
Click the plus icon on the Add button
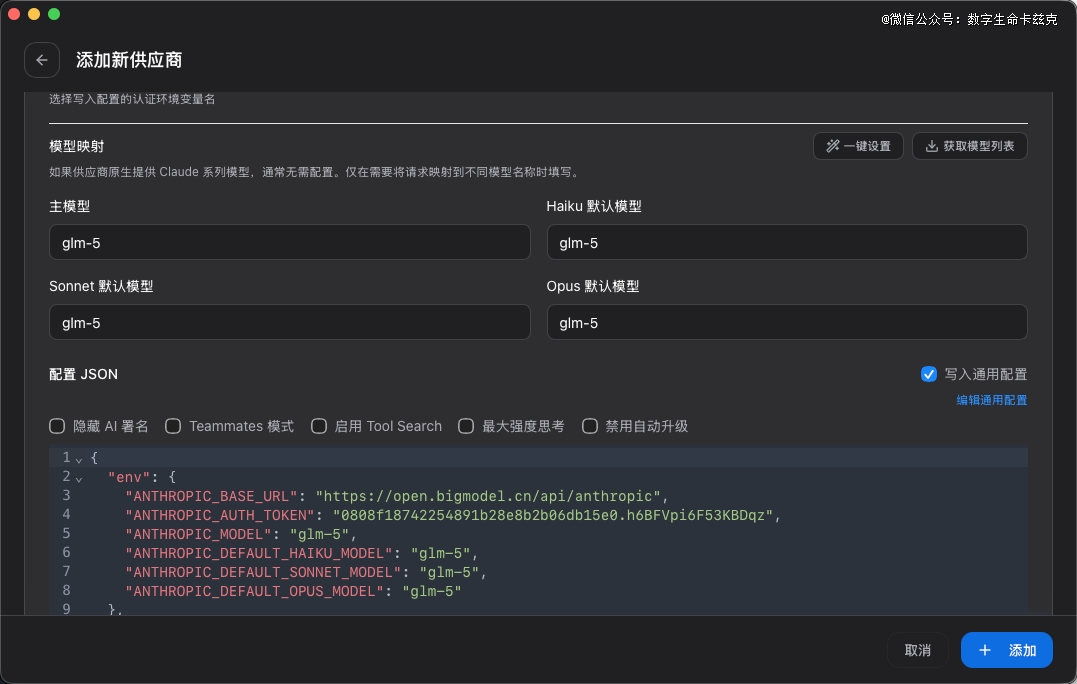click(x=985, y=650)
